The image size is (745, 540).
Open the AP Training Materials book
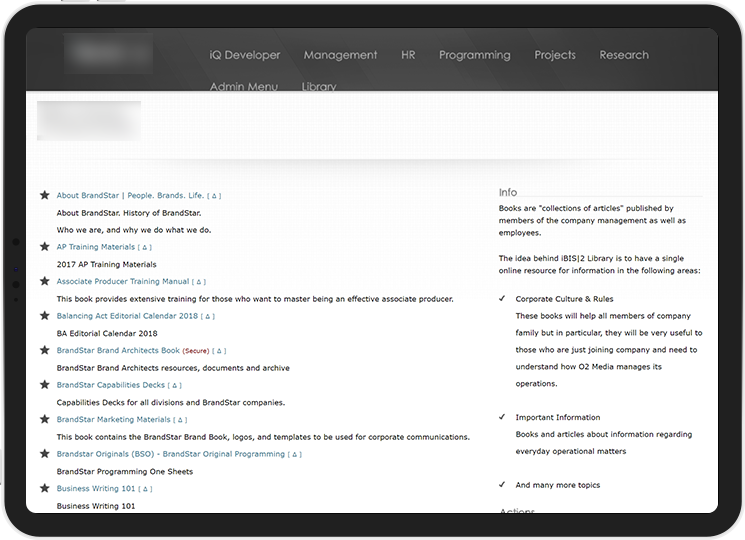96,247
